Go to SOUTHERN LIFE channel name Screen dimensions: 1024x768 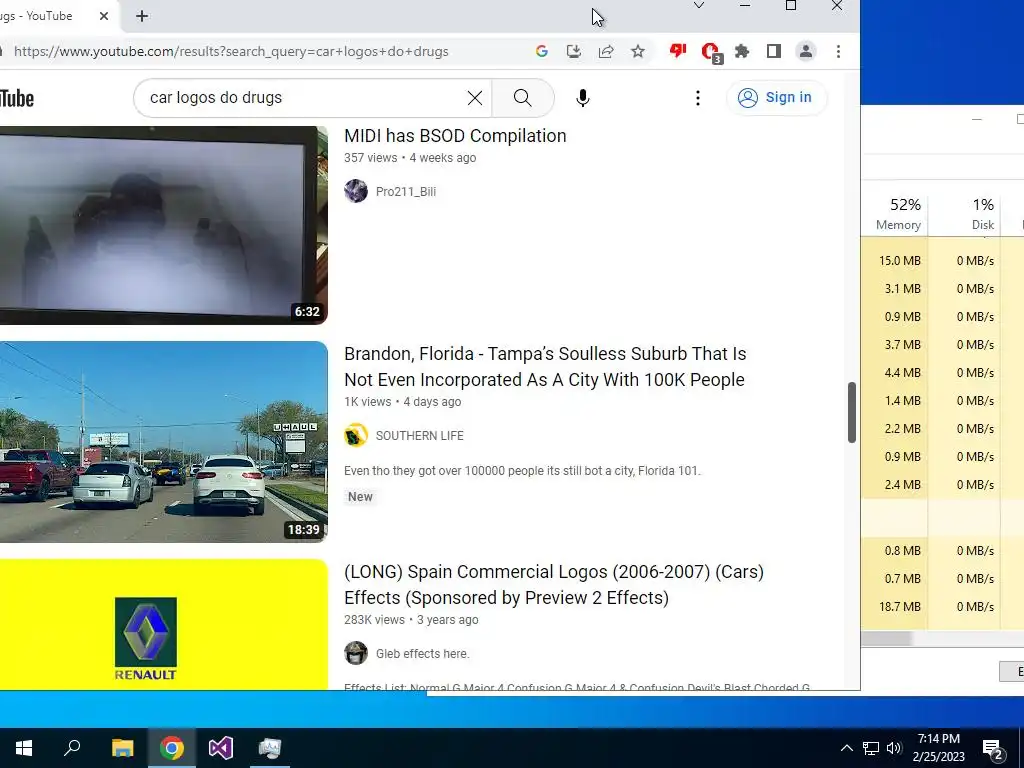click(419, 436)
